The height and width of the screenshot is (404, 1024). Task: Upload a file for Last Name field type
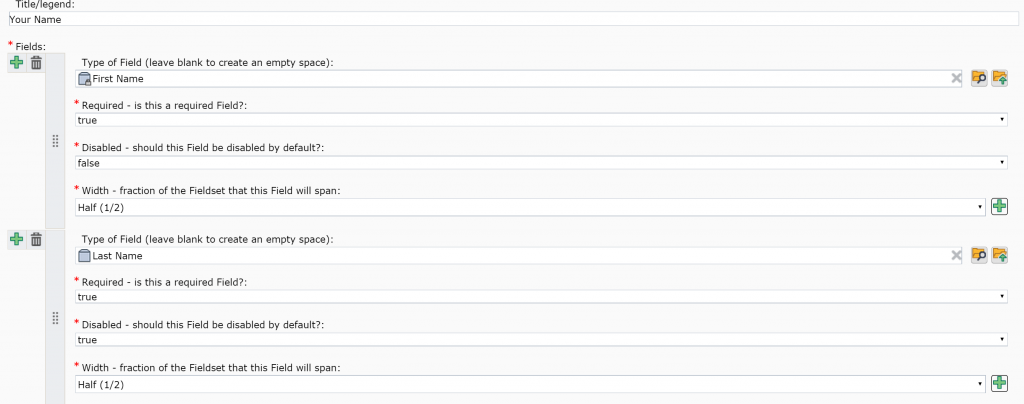tap(999, 255)
